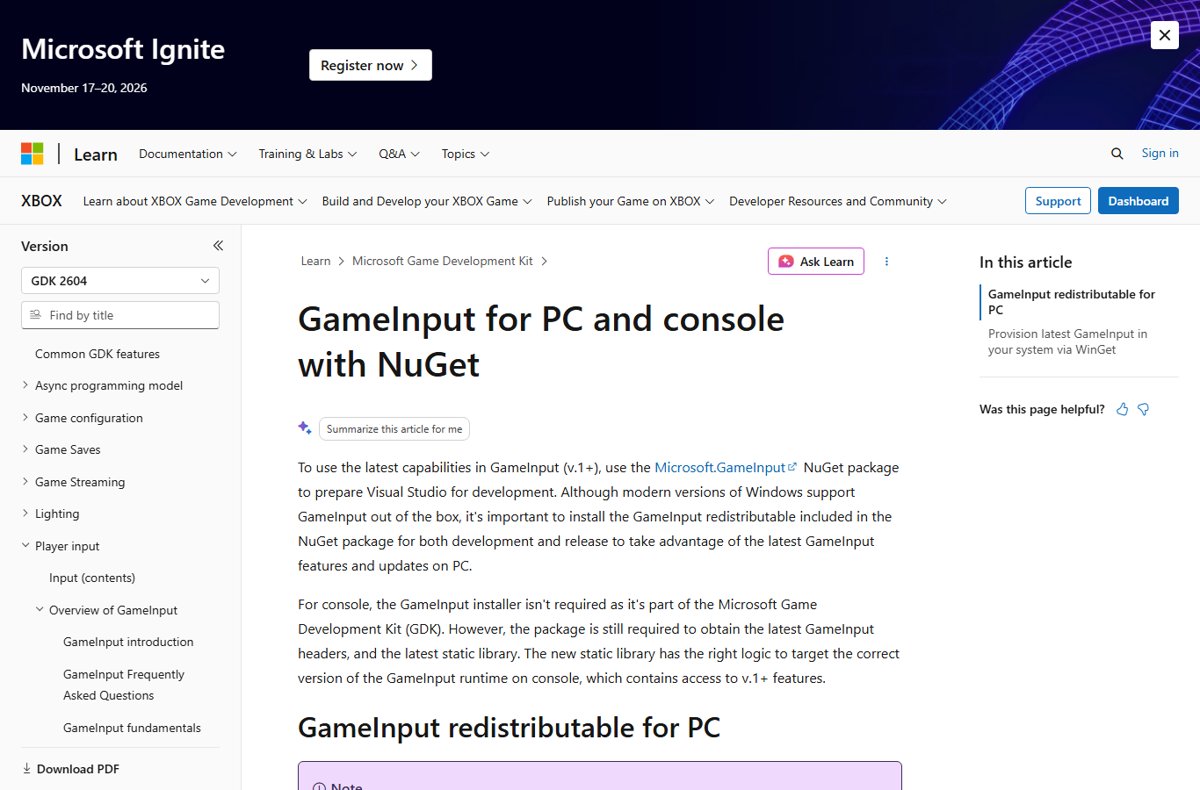Open the article's more actions menu
The width and height of the screenshot is (1200, 790).
click(886, 261)
